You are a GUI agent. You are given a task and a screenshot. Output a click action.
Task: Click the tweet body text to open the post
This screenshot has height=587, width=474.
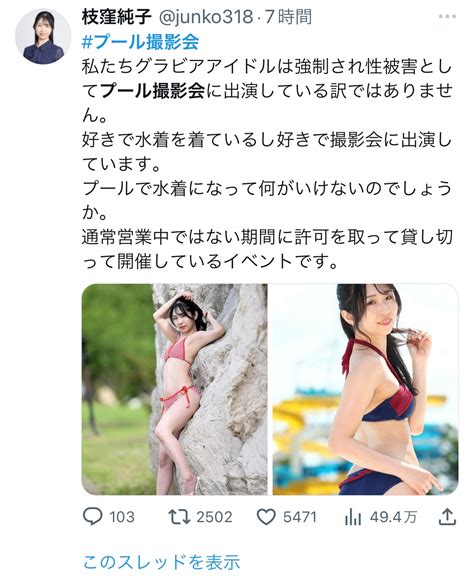tap(267, 164)
